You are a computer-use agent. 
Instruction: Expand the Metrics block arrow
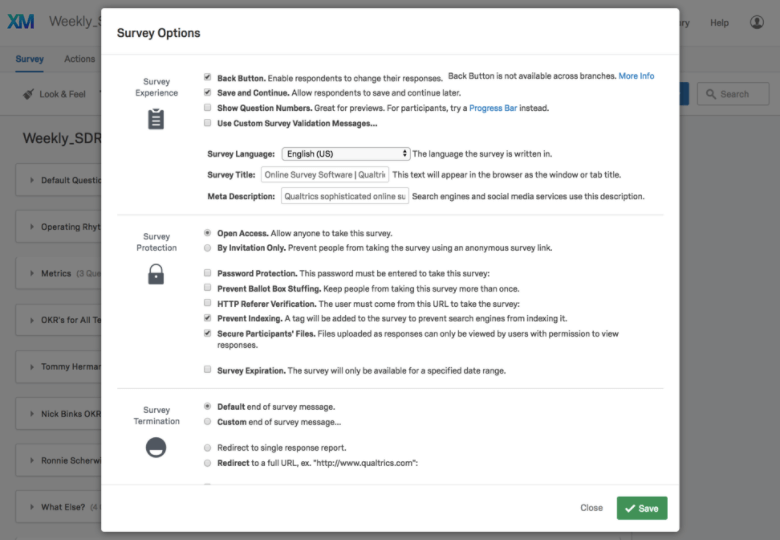point(32,273)
